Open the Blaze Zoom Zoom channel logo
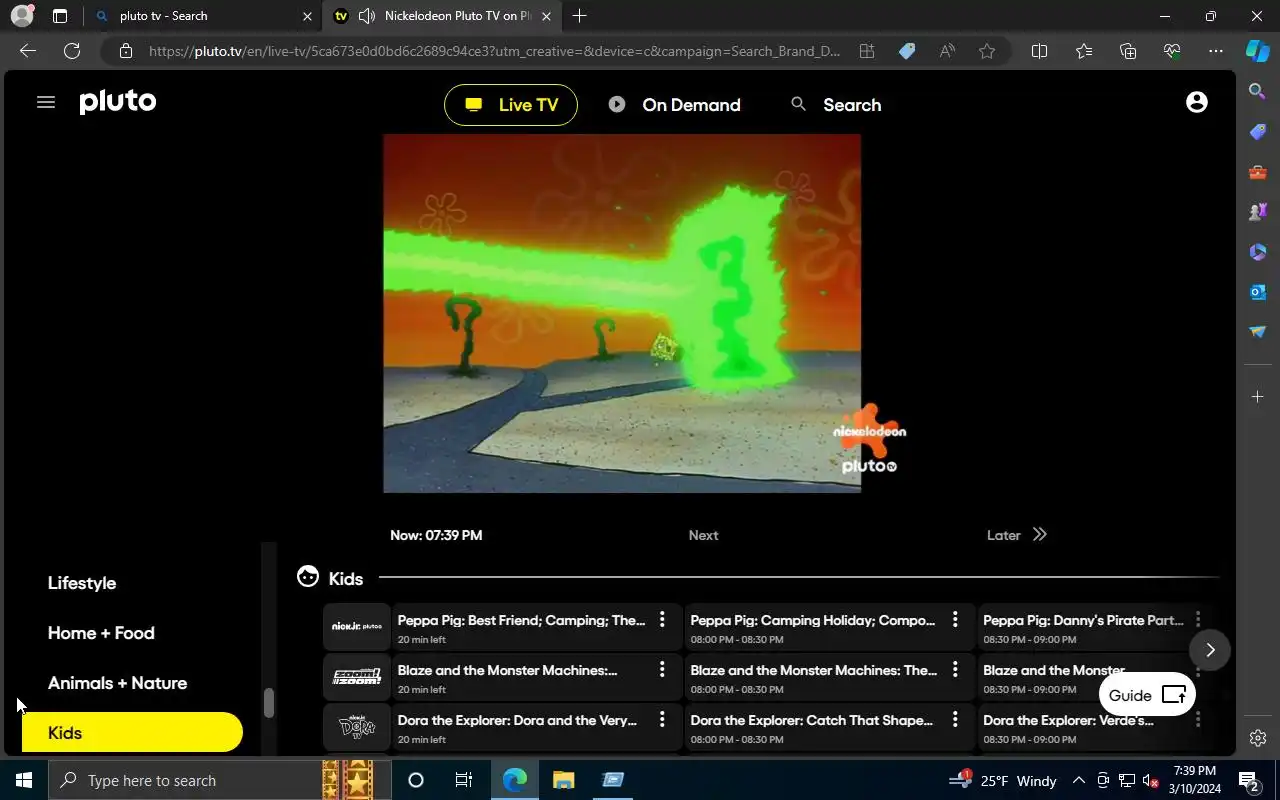Image resolution: width=1280 pixels, height=800 pixels. (x=357, y=677)
